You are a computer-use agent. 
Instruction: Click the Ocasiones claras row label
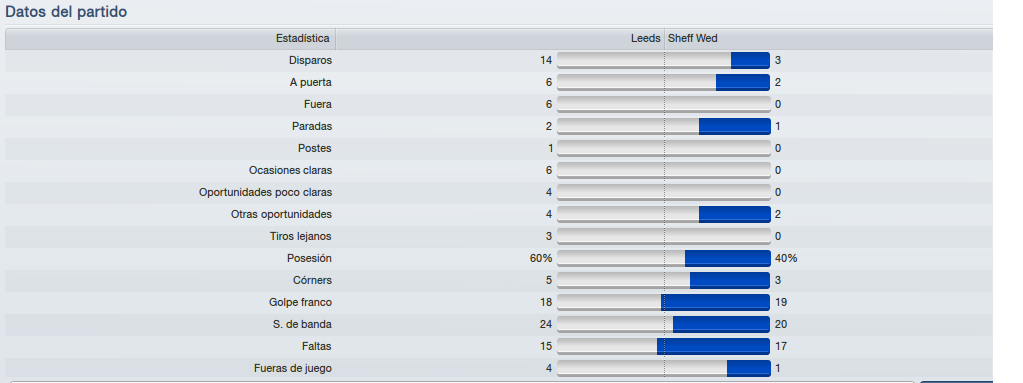pyautogui.click(x=290, y=170)
